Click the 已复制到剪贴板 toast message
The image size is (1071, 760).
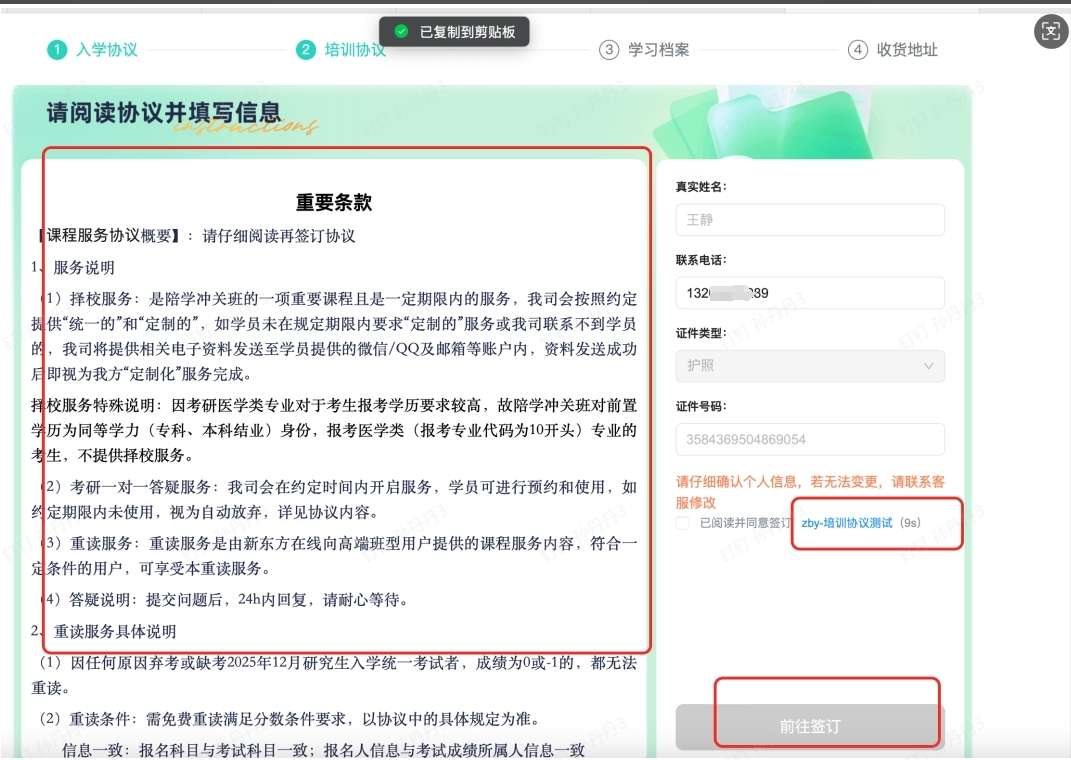(467, 32)
